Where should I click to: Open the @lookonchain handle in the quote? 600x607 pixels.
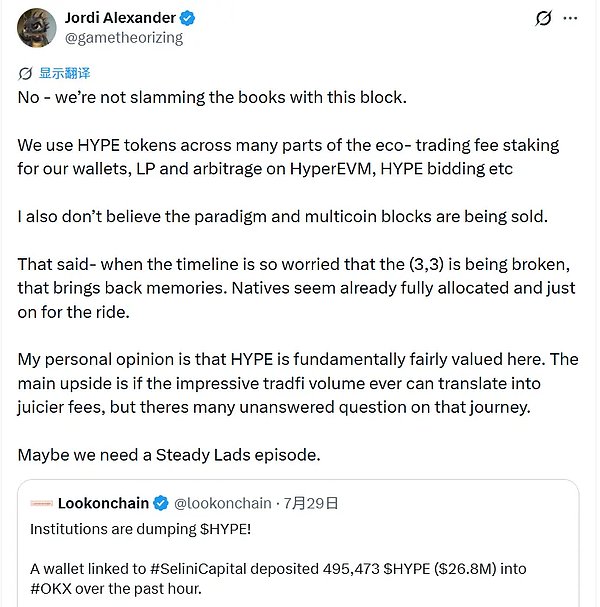[x=223, y=503]
